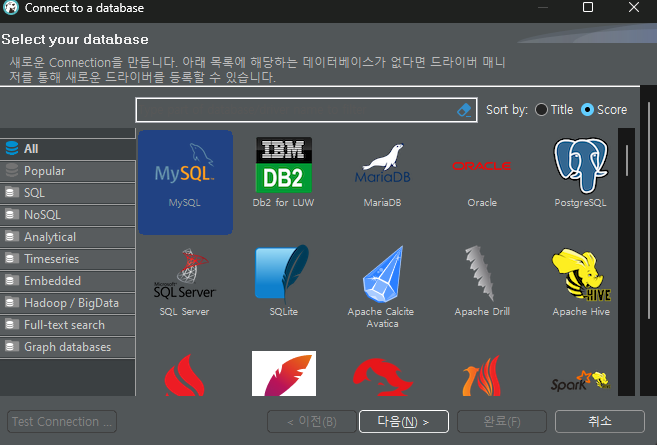The width and height of the screenshot is (657, 445).
Task: Clear the filter with the eraser icon
Action: [464, 110]
